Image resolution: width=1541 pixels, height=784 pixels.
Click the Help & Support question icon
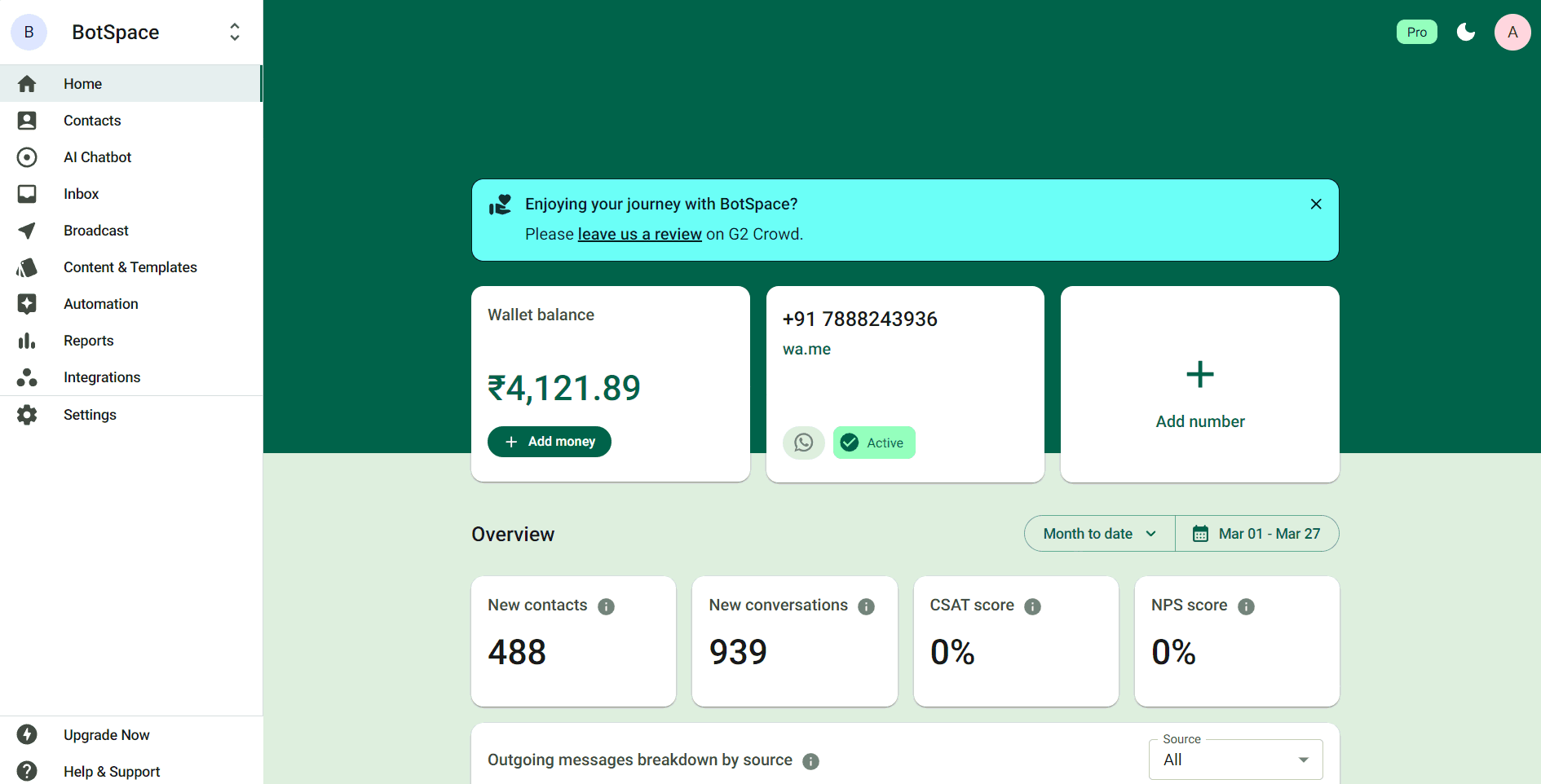coord(27,771)
